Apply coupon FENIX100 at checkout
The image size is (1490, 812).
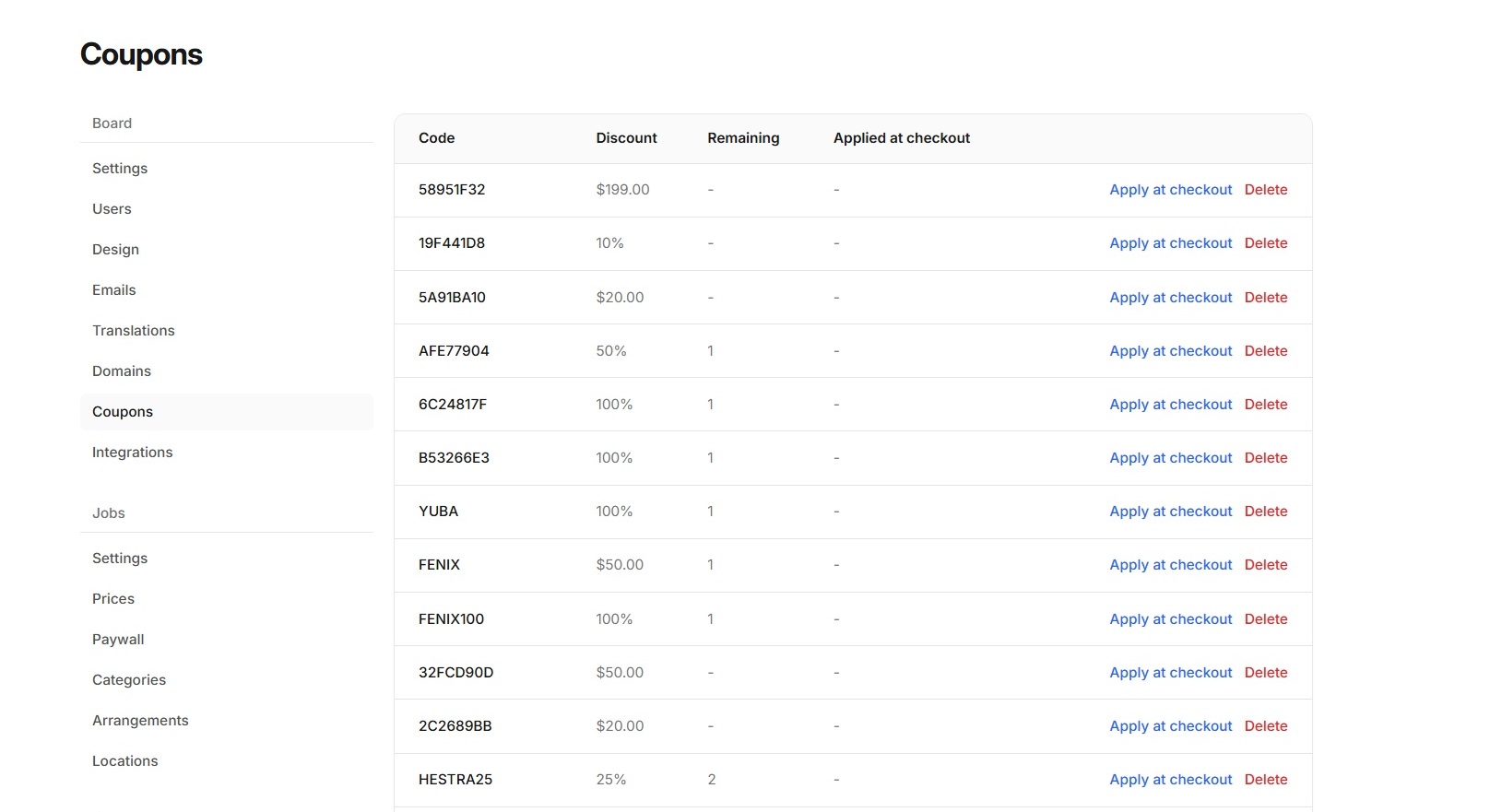[x=1171, y=619]
